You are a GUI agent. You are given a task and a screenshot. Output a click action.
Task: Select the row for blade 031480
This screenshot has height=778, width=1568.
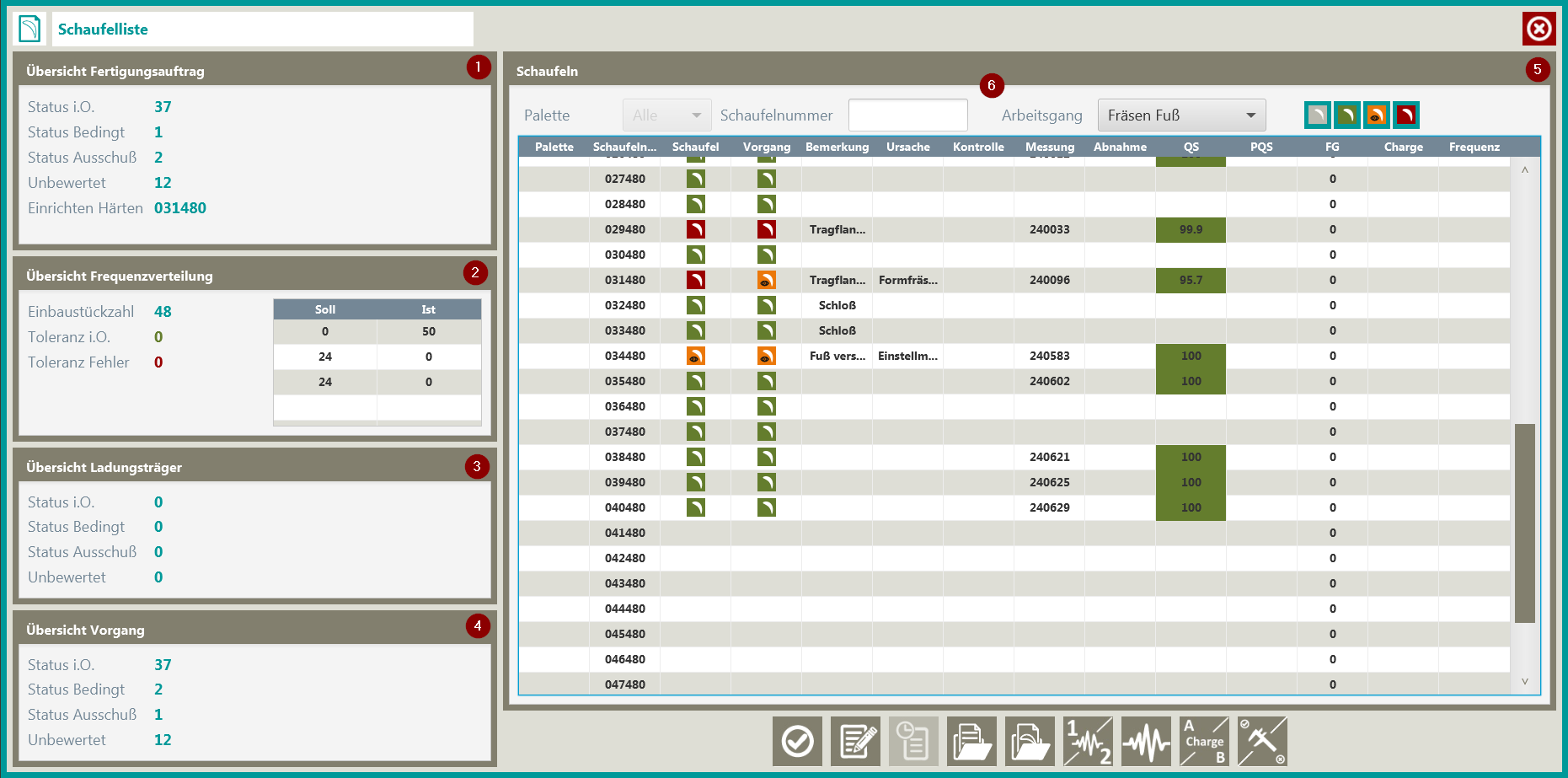pyautogui.click(x=625, y=280)
